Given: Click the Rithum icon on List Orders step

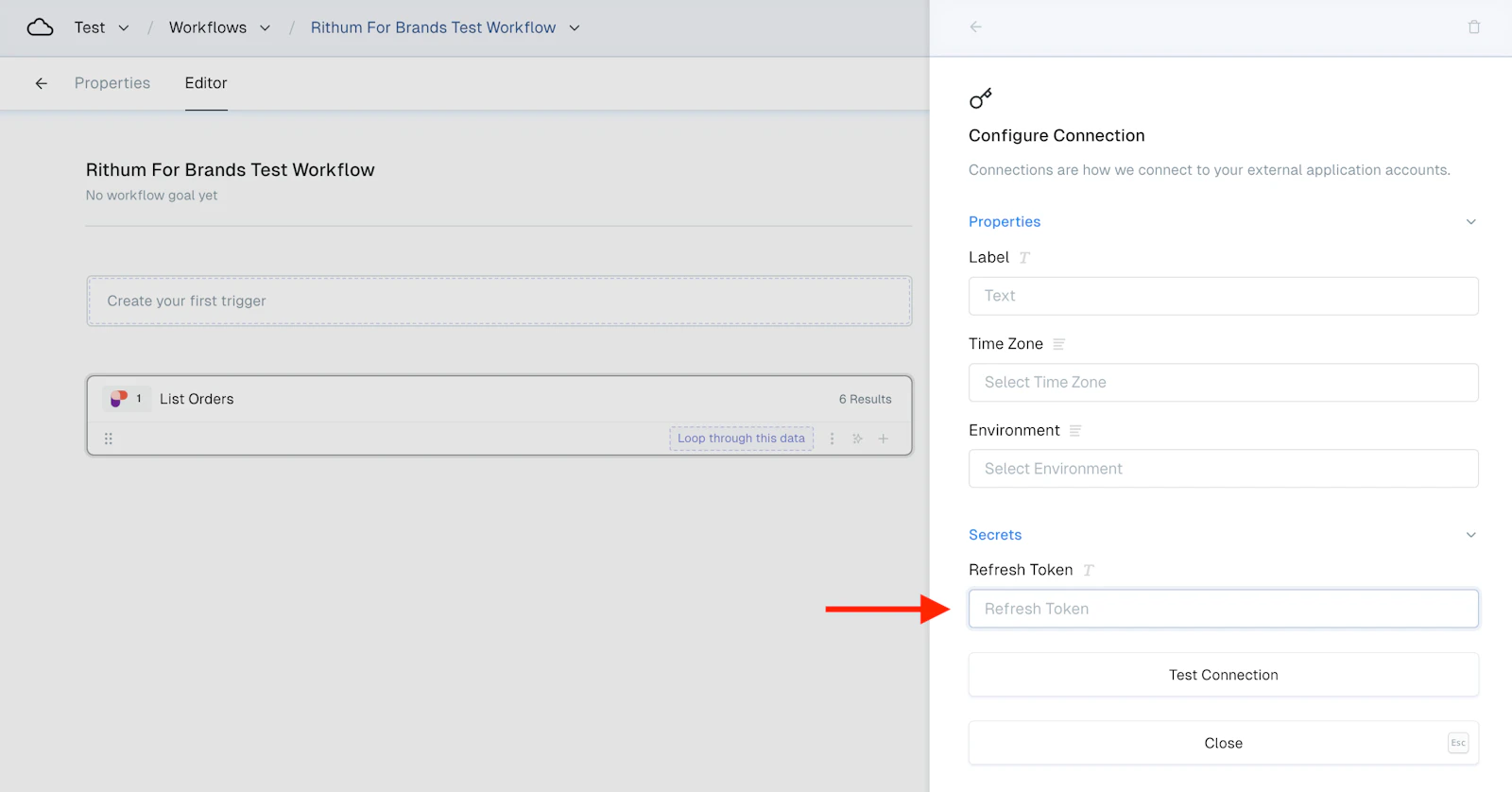Looking at the screenshot, I should 119,399.
